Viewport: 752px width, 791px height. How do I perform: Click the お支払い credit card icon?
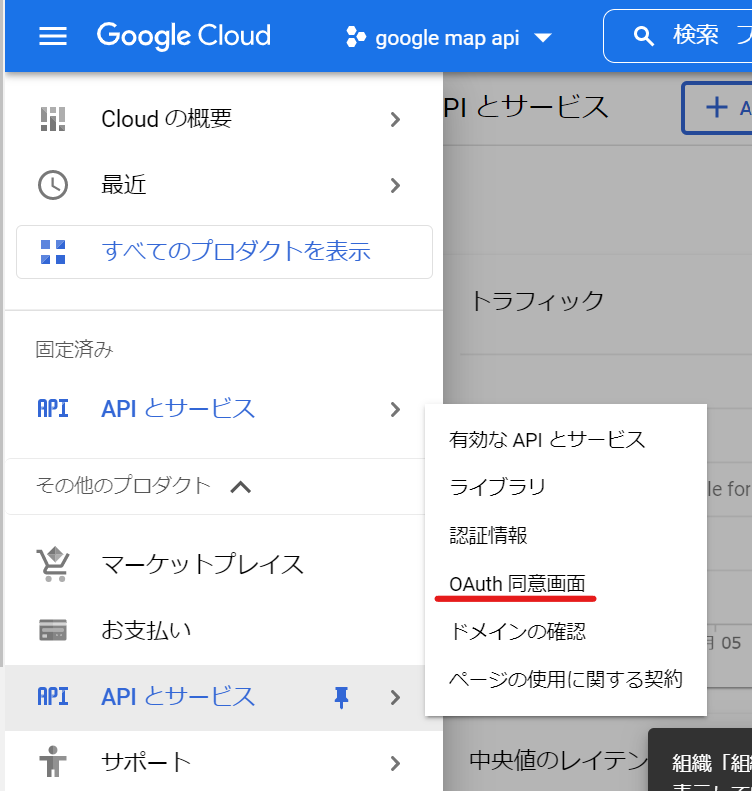(x=53, y=630)
